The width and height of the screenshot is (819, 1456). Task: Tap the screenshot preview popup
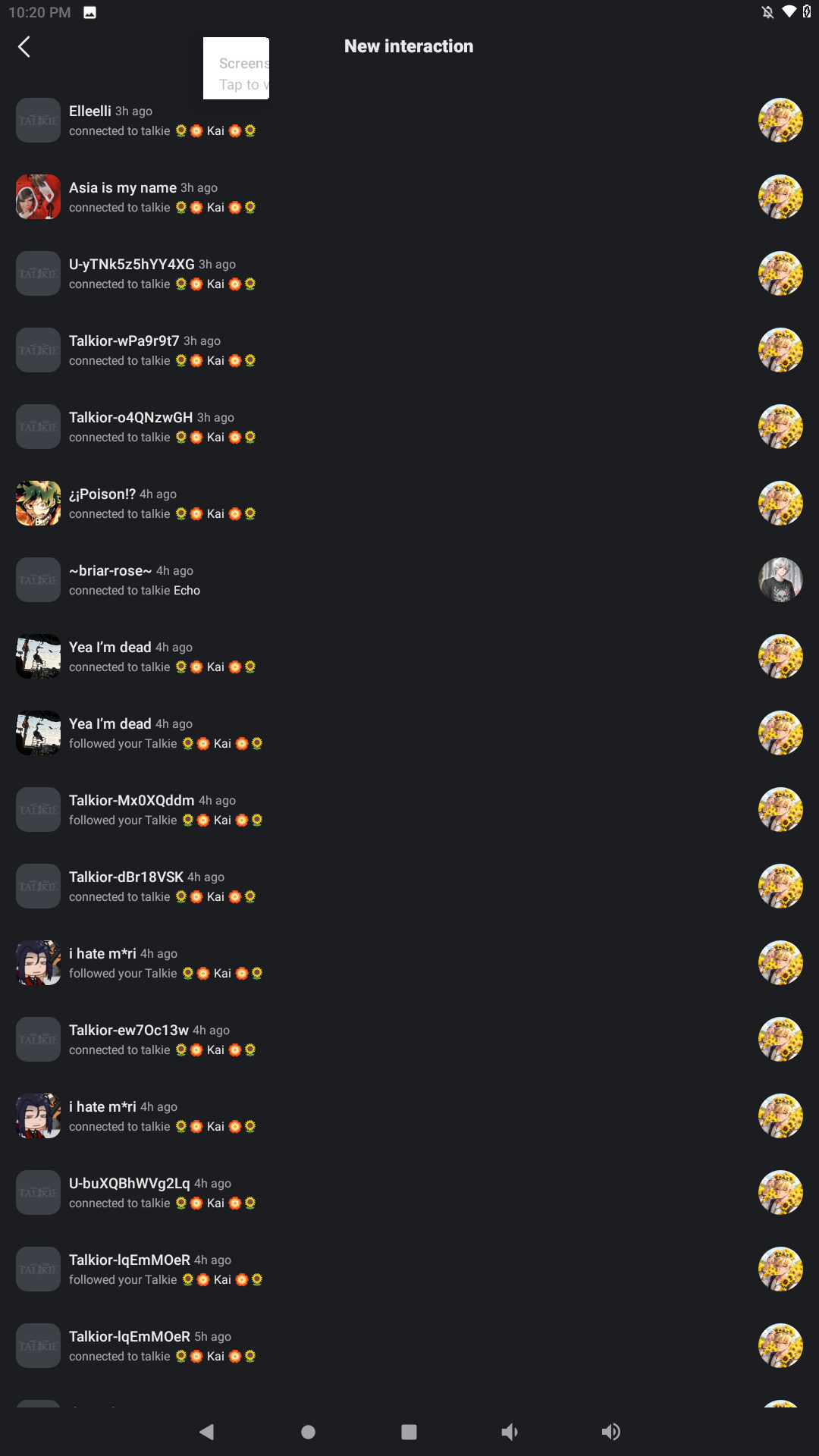(x=236, y=68)
